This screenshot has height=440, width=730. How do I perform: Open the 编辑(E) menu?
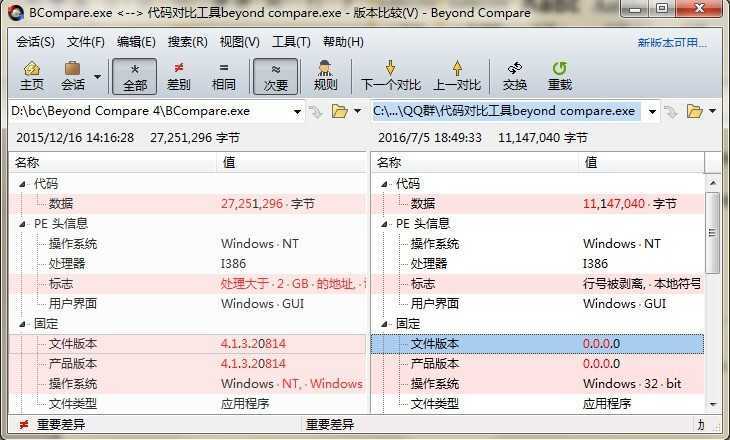136,42
